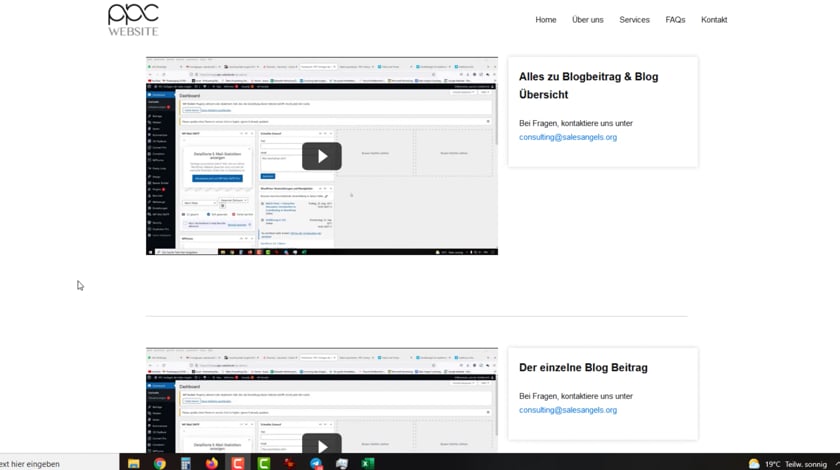Go to the Über uns page
Image resolution: width=840 pixels, height=470 pixels.
[588, 20]
